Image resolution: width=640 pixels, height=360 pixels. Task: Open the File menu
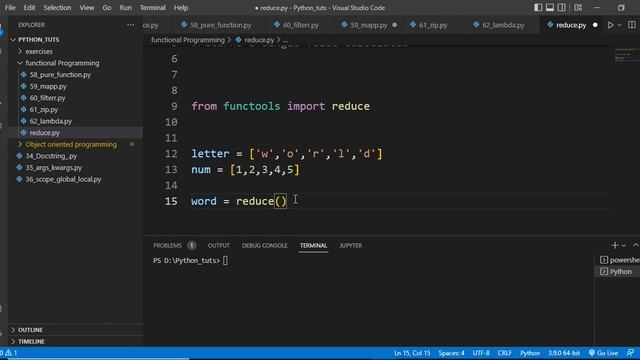[x=10, y=7]
